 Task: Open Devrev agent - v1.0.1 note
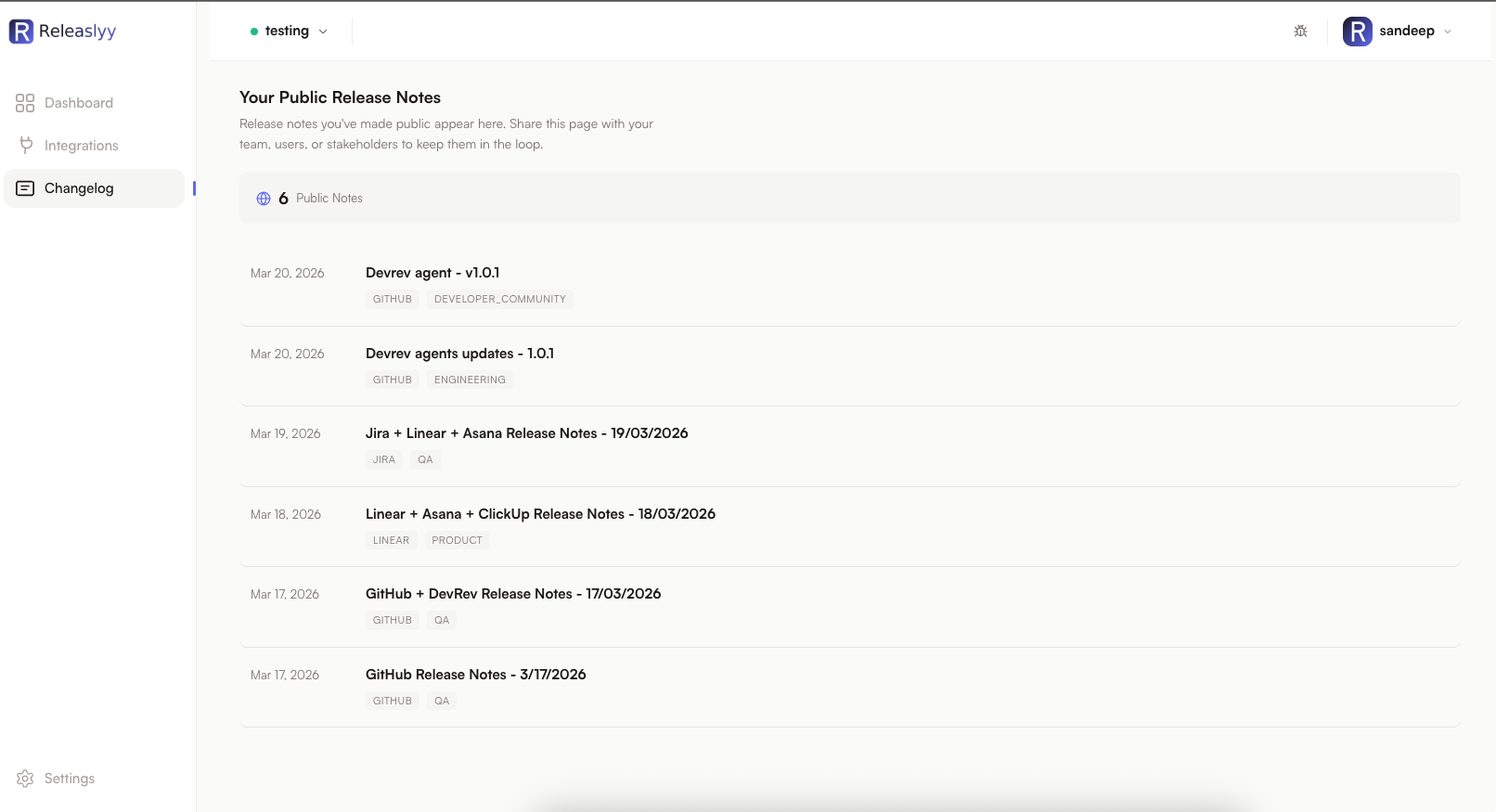[x=432, y=273]
